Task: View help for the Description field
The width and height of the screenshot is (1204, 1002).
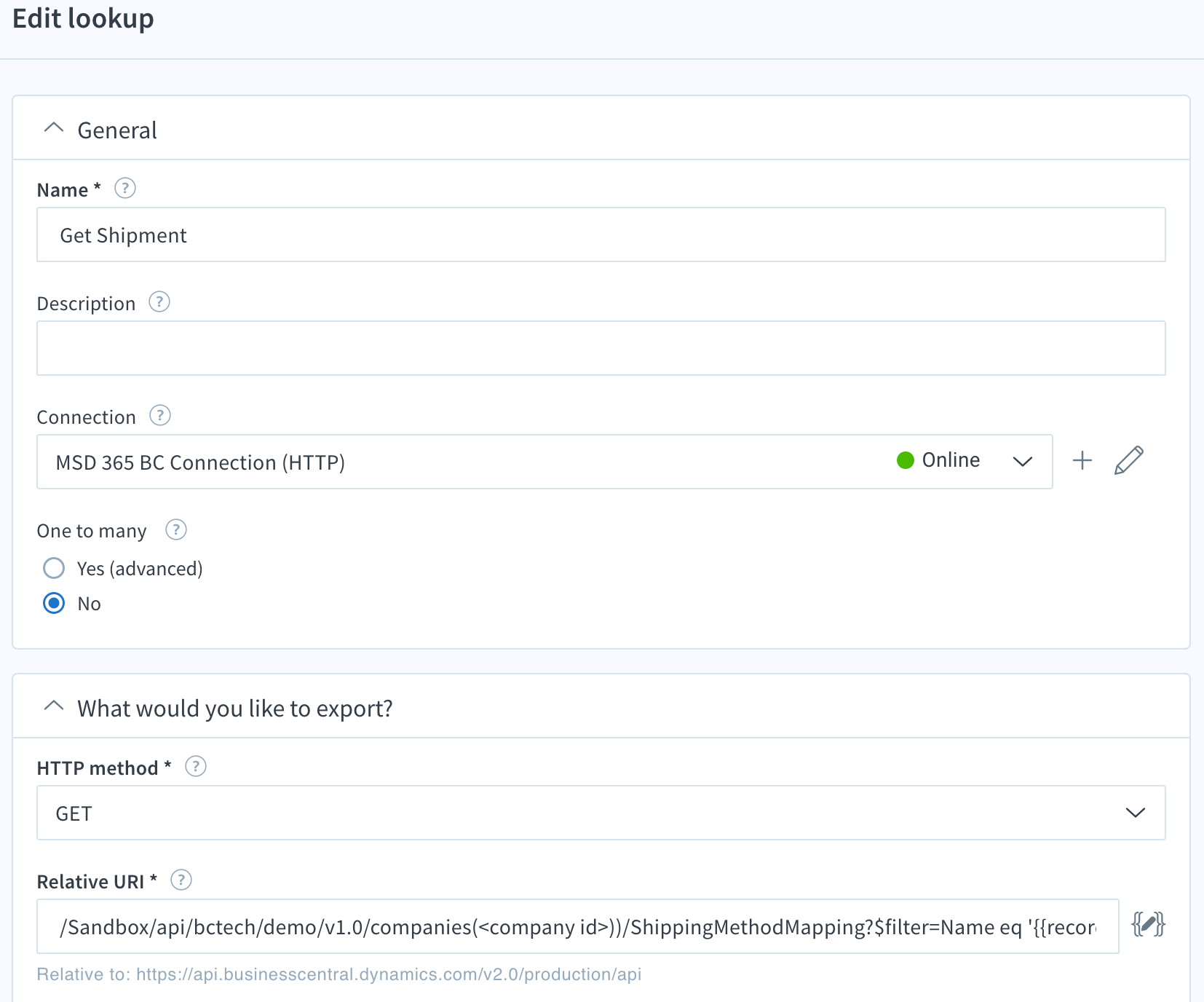Action: [159, 301]
